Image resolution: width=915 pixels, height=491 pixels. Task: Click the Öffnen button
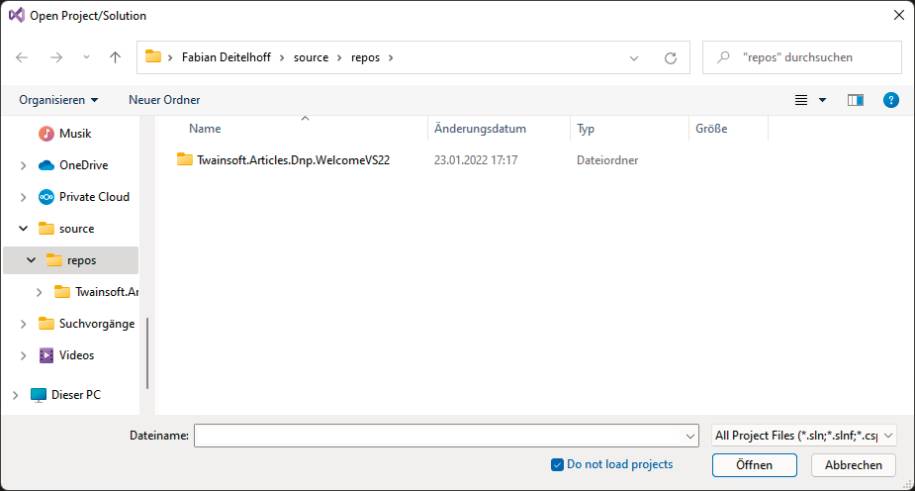(x=754, y=465)
